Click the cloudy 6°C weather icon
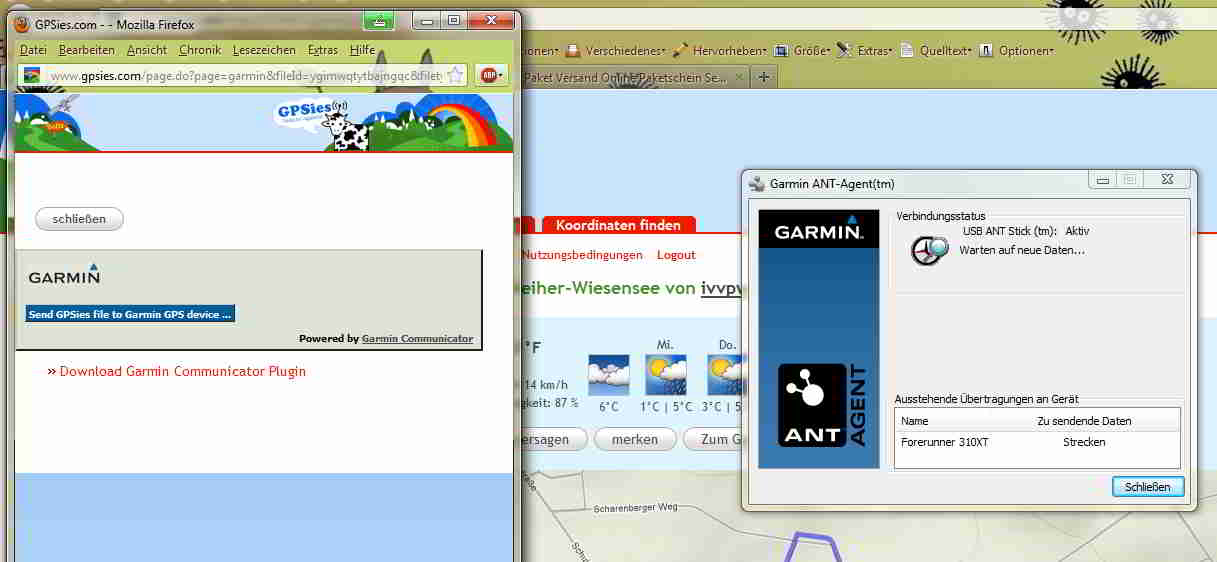This screenshot has width=1217, height=562. [x=609, y=375]
